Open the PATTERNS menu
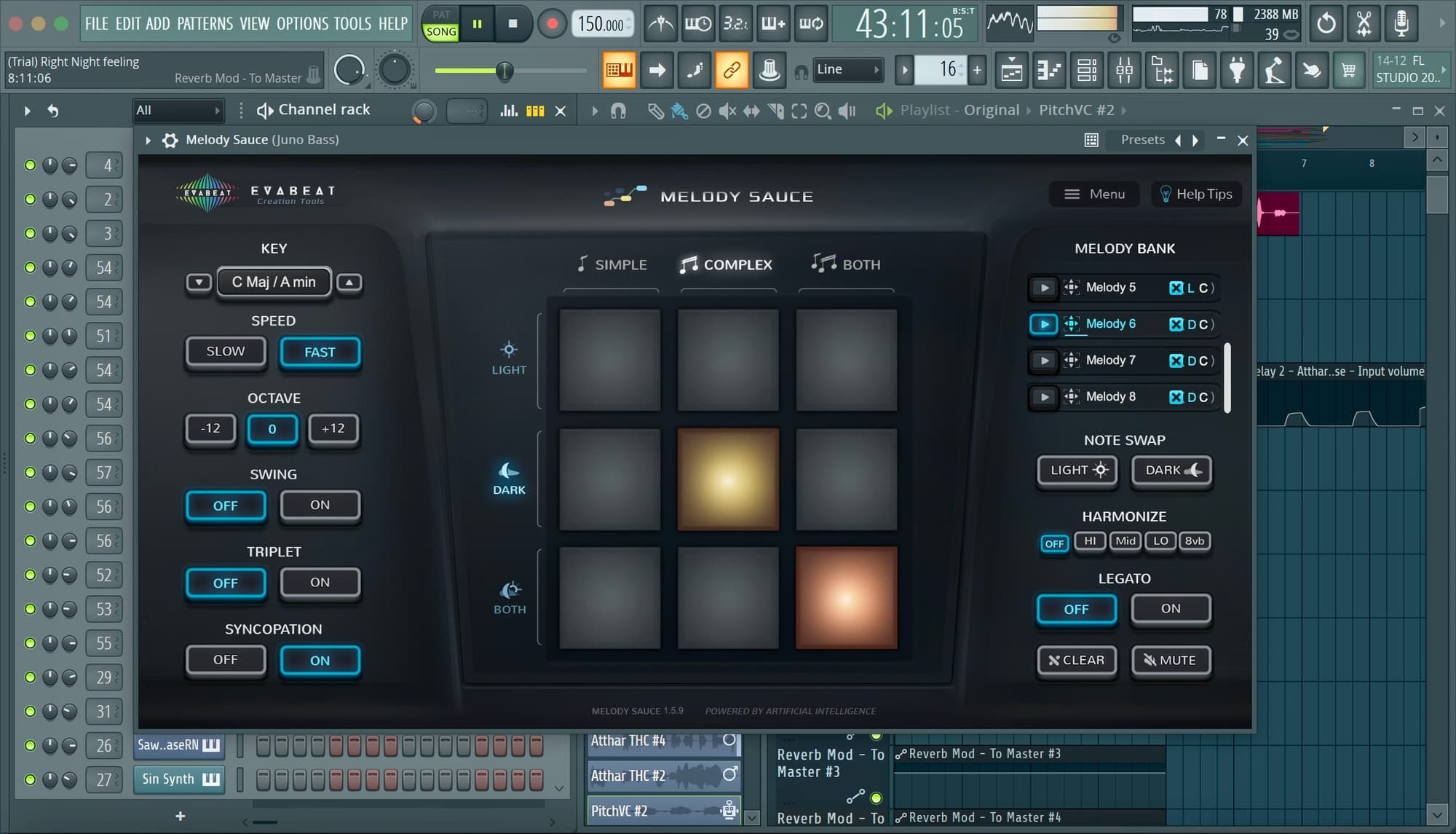Image resolution: width=1456 pixels, height=834 pixels. point(205,23)
